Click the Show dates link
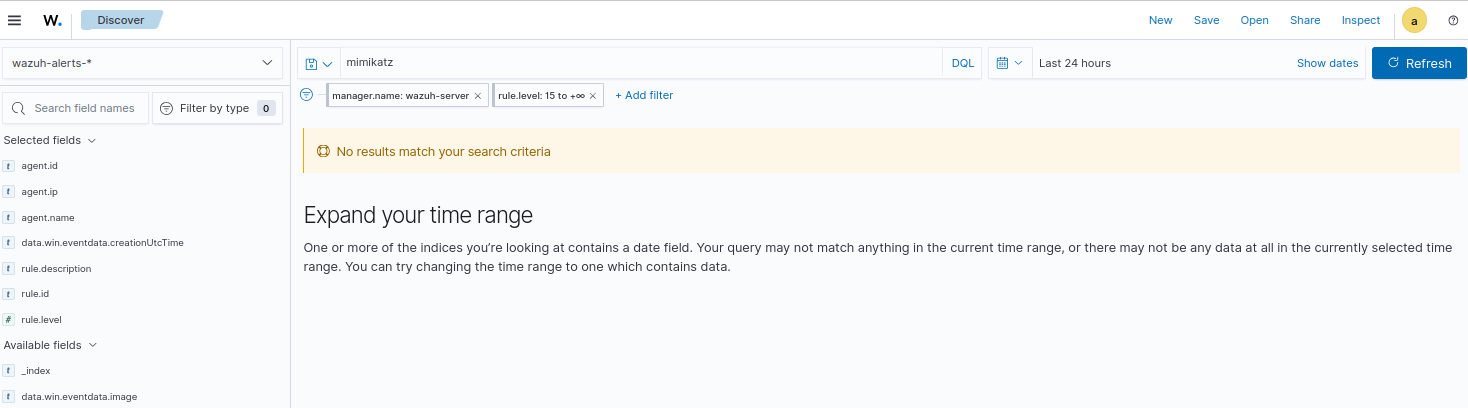The image size is (1468, 408). click(x=1327, y=63)
